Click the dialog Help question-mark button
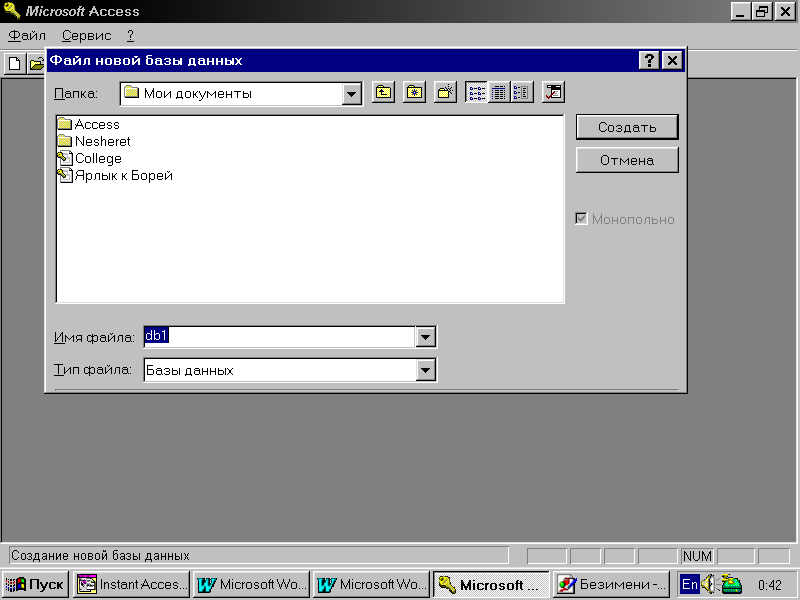800x600 pixels. tap(649, 60)
